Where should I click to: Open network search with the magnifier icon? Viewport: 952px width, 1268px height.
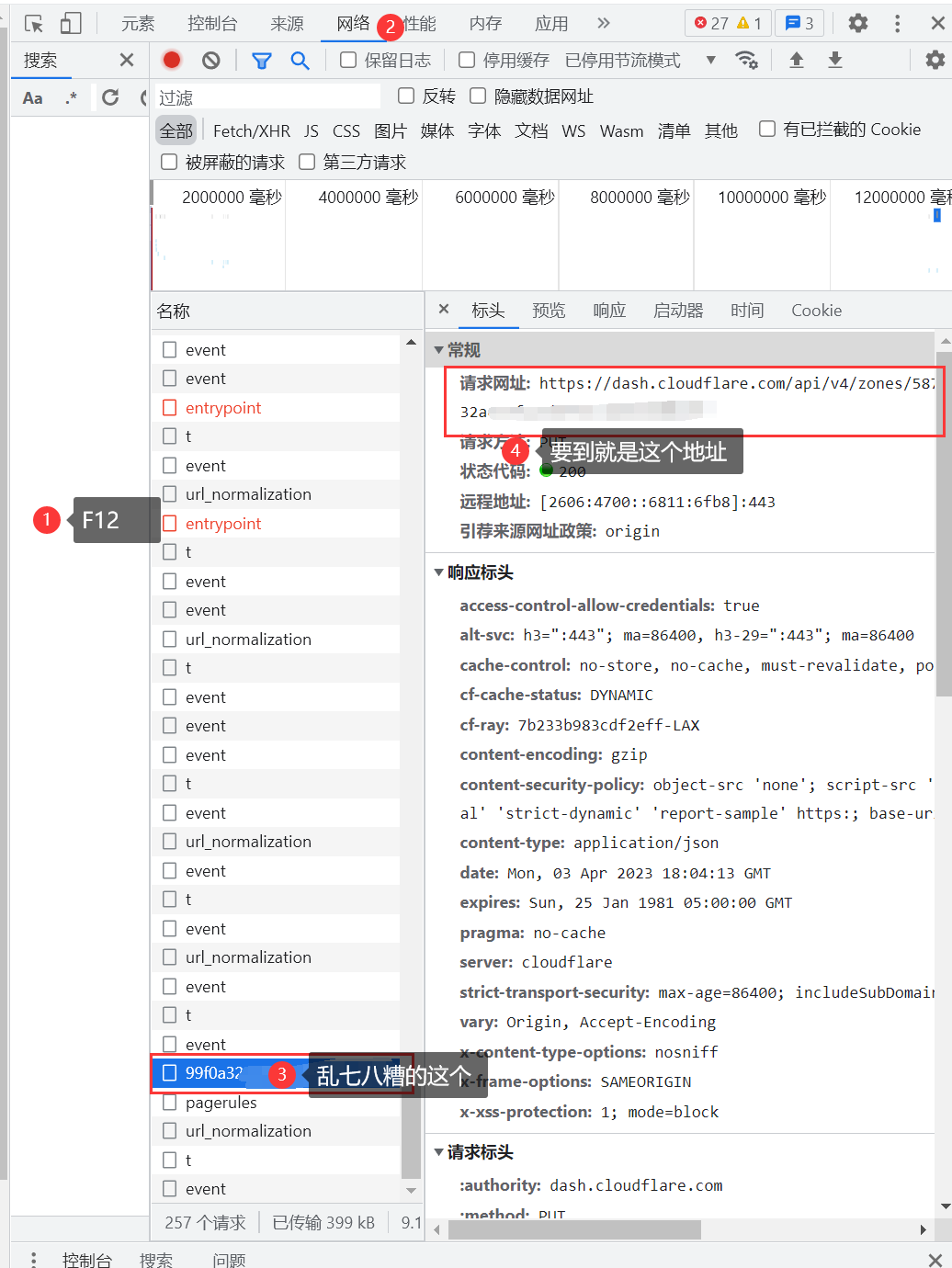[x=300, y=61]
